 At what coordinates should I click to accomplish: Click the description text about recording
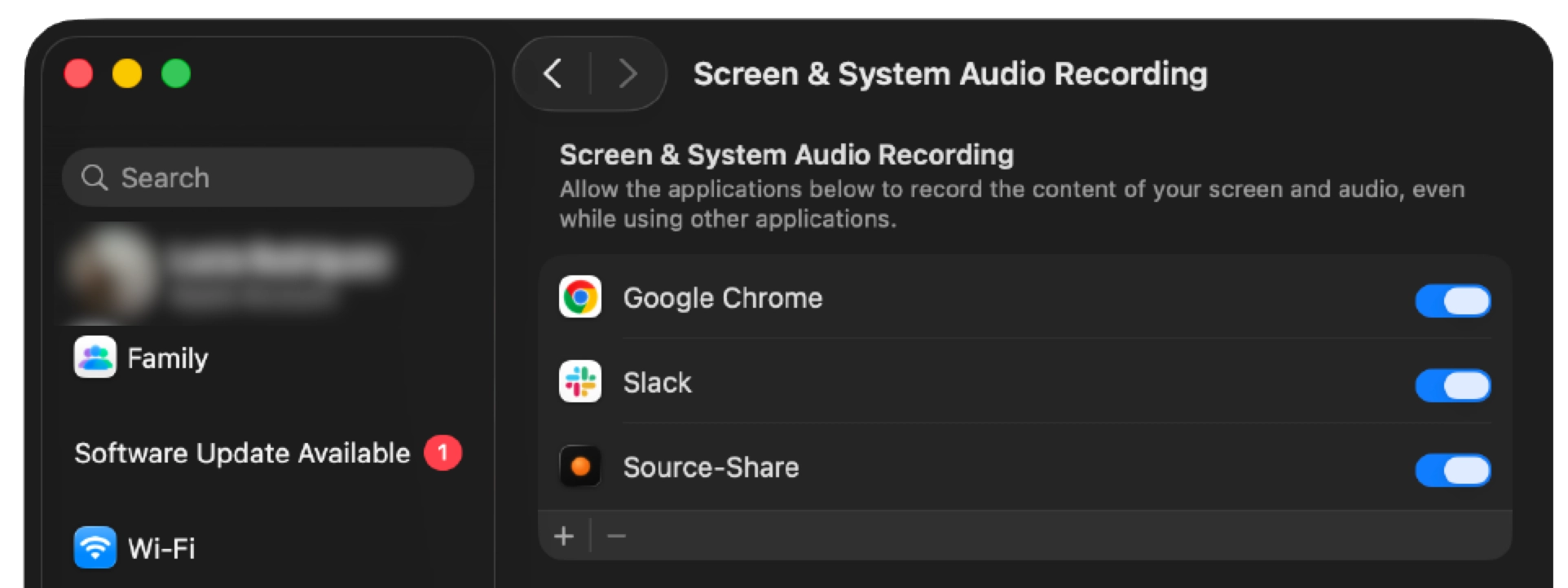click(1012, 204)
